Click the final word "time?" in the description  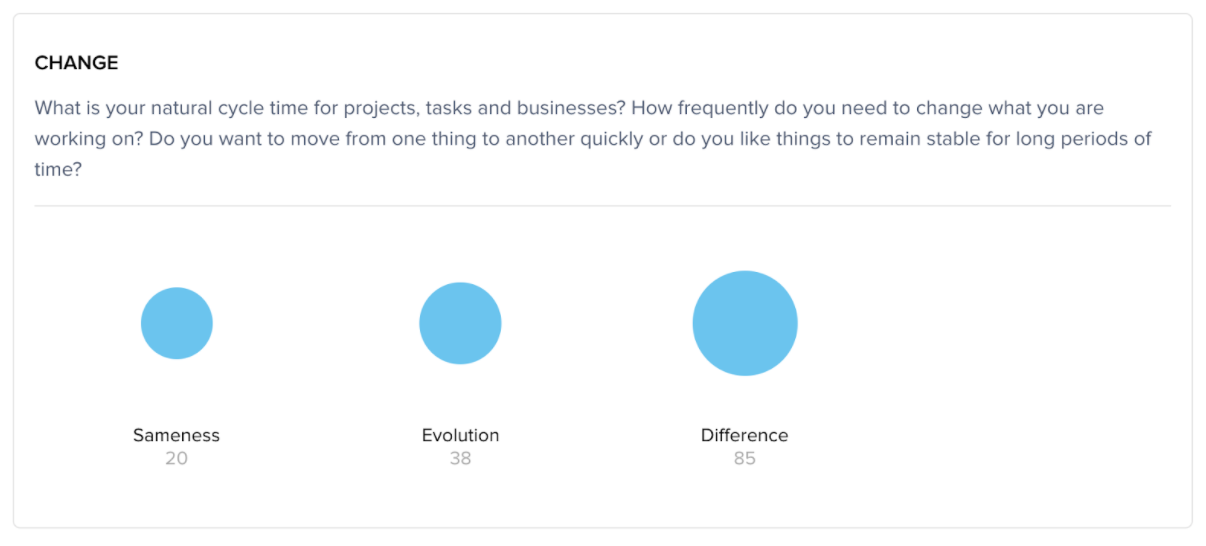pyautogui.click(x=58, y=169)
